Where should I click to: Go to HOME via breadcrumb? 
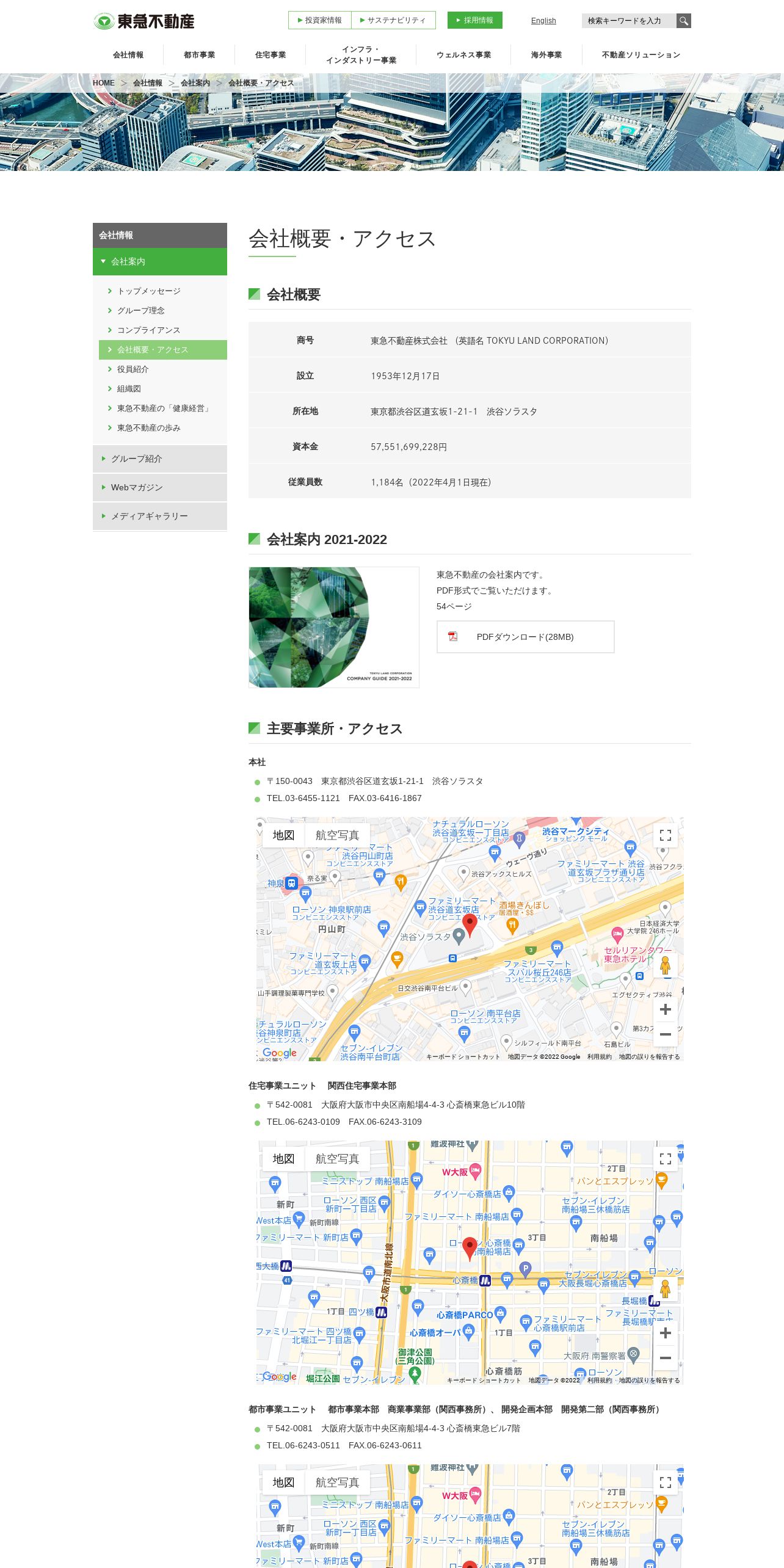[x=104, y=83]
